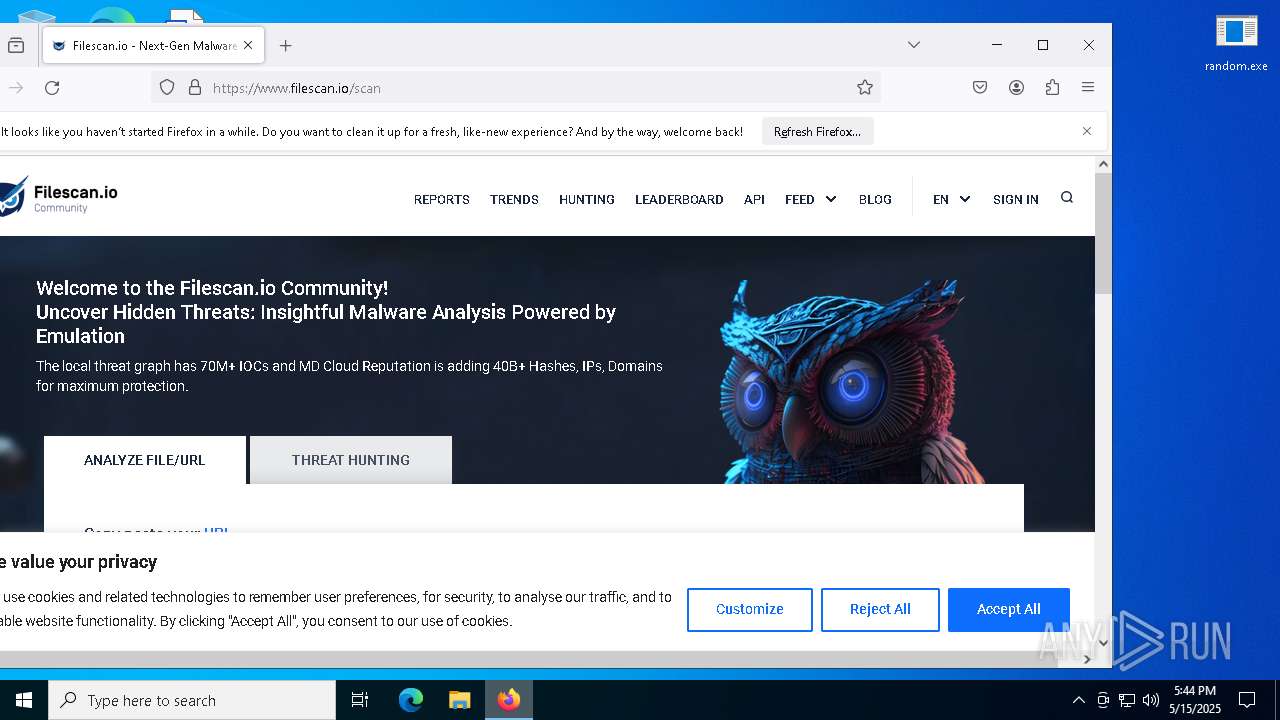Open the Windows notification center icon
This screenshot has width=1280, height=720.
click(1247, 700)
